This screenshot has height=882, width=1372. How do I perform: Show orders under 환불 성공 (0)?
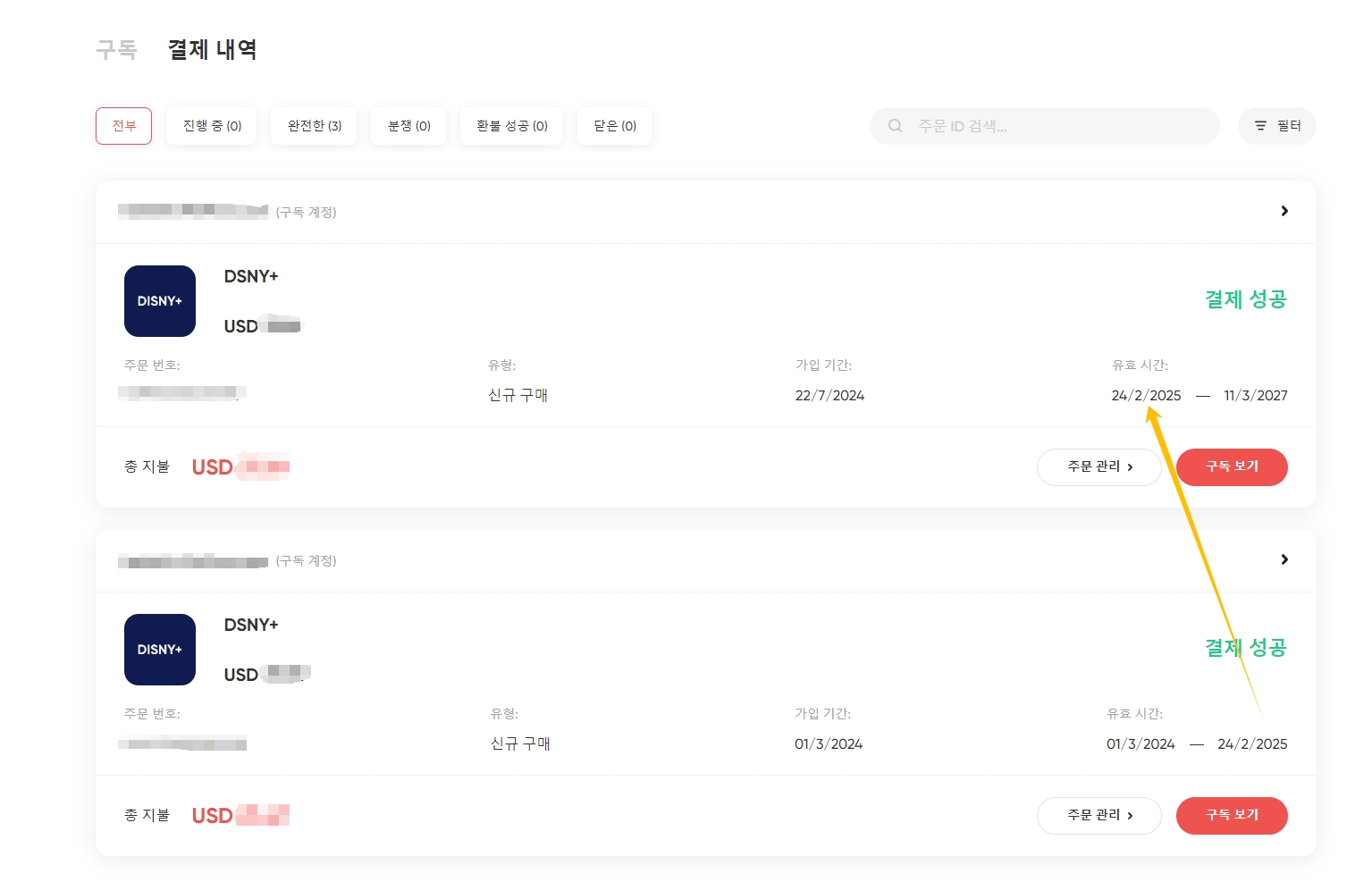(512, 126)
